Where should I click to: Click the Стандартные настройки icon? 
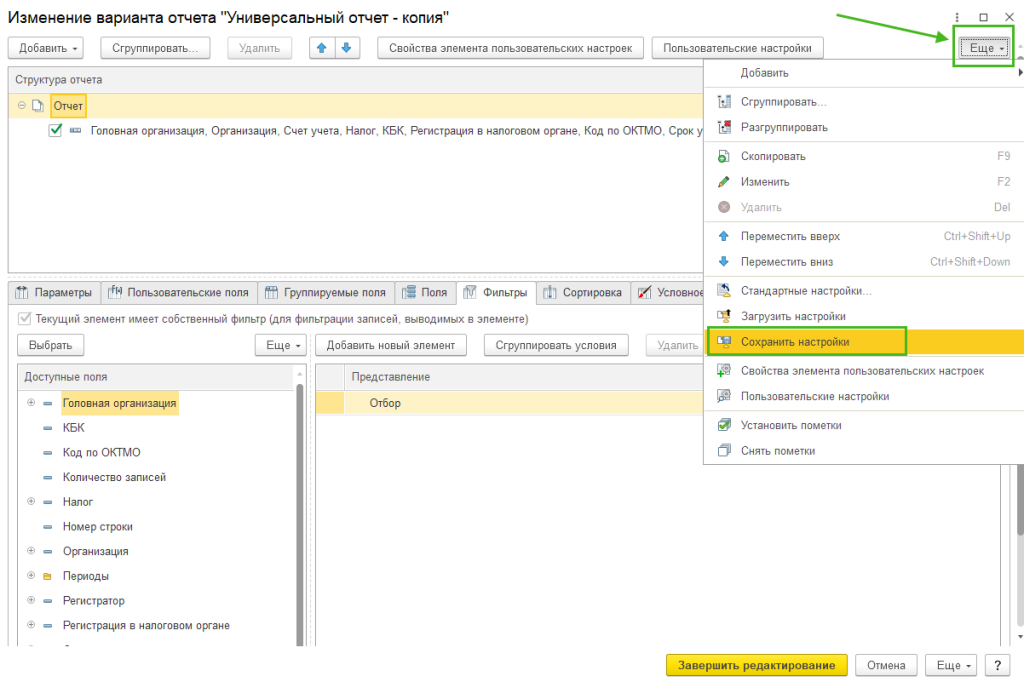pyautogui.click(x=725, y=291)
